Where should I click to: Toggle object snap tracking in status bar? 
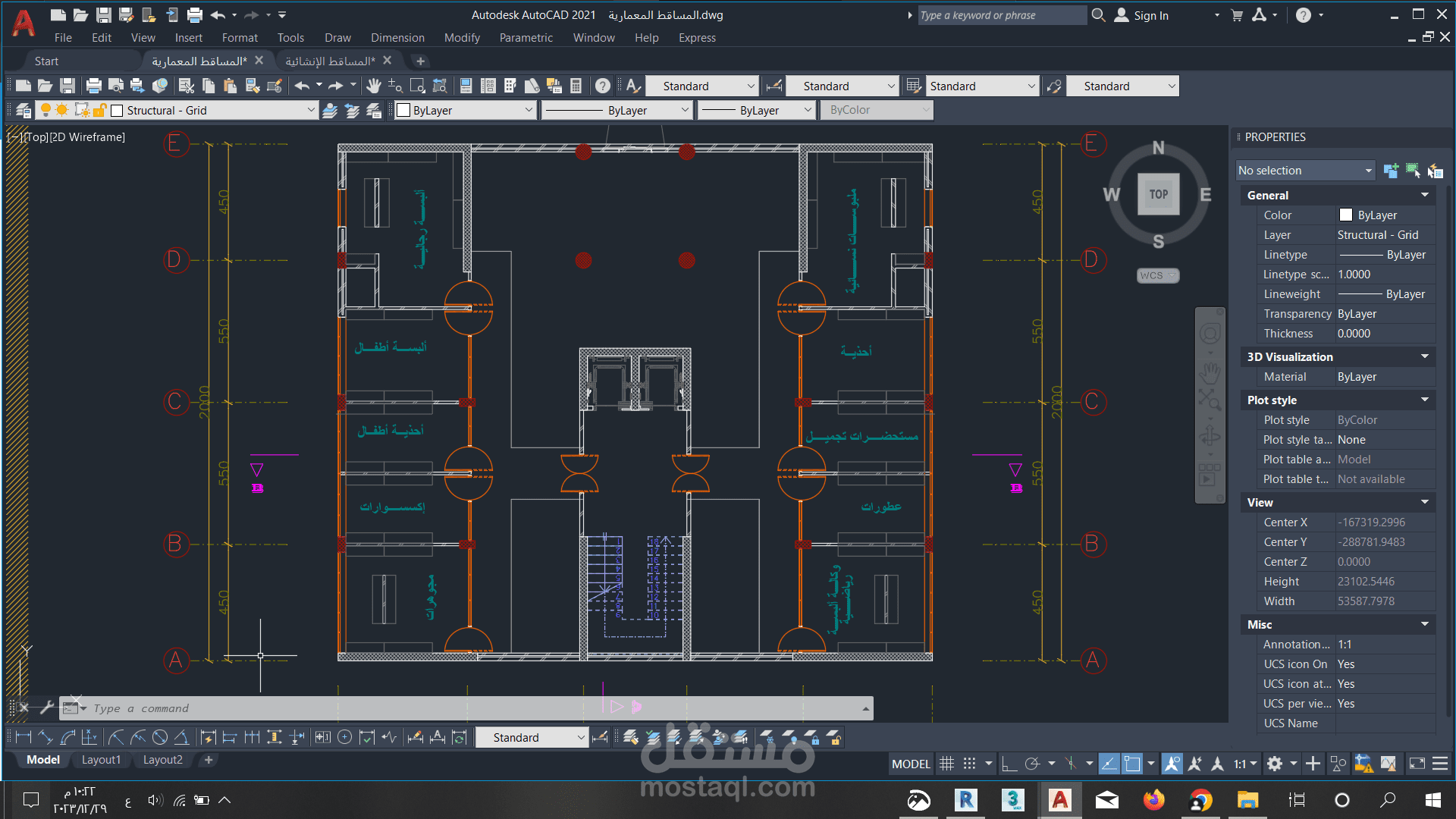click(x=1109, y=764)
